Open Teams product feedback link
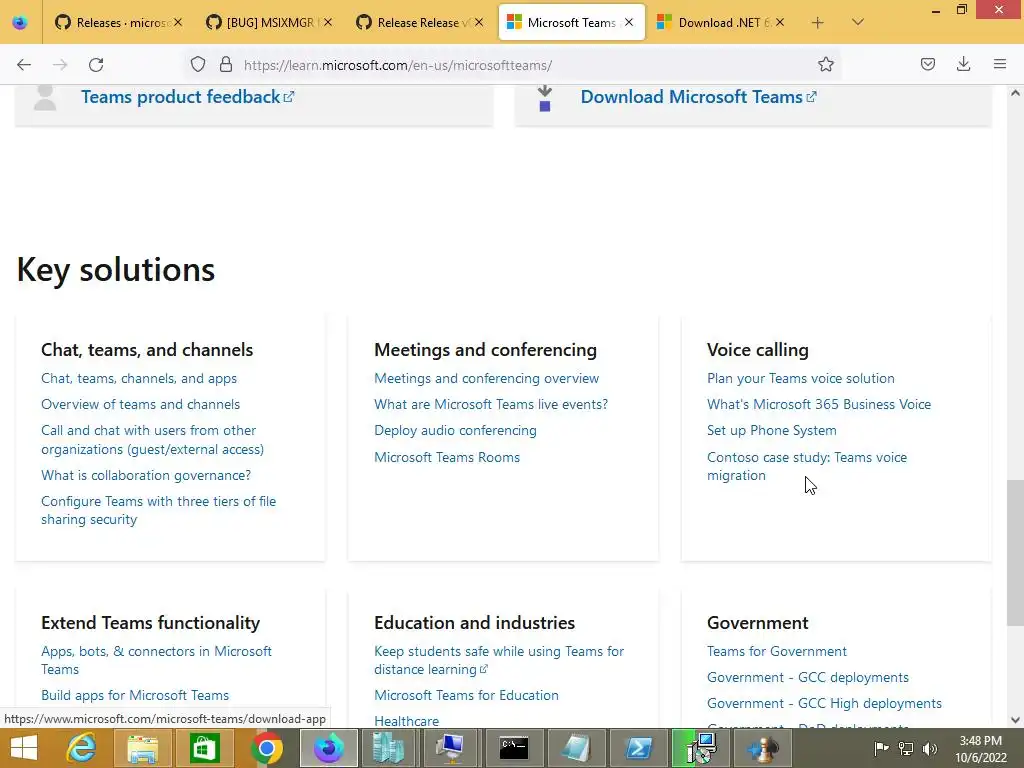 tap(187, 97)
